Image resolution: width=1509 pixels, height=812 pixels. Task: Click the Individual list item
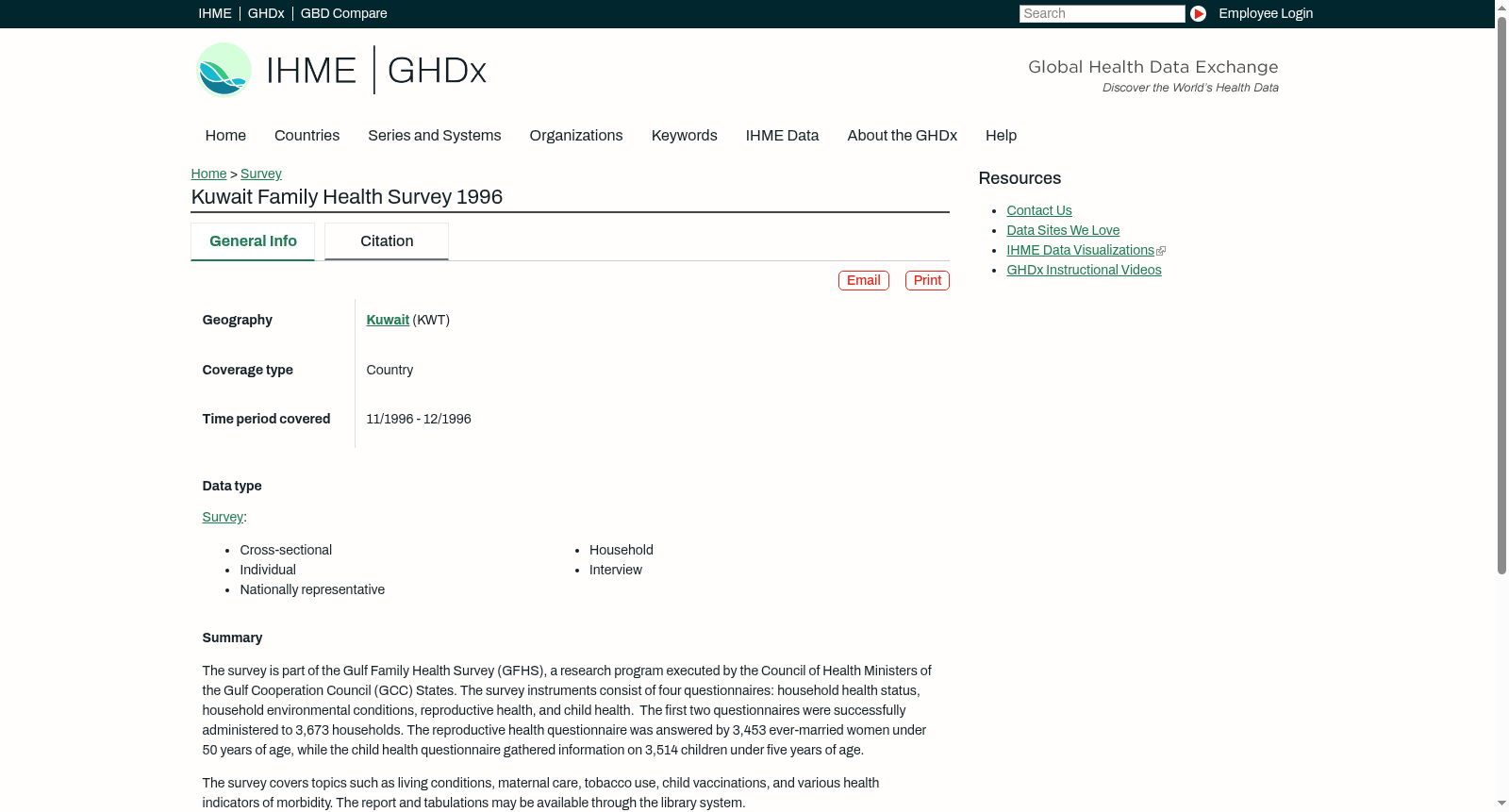point(268,571)
